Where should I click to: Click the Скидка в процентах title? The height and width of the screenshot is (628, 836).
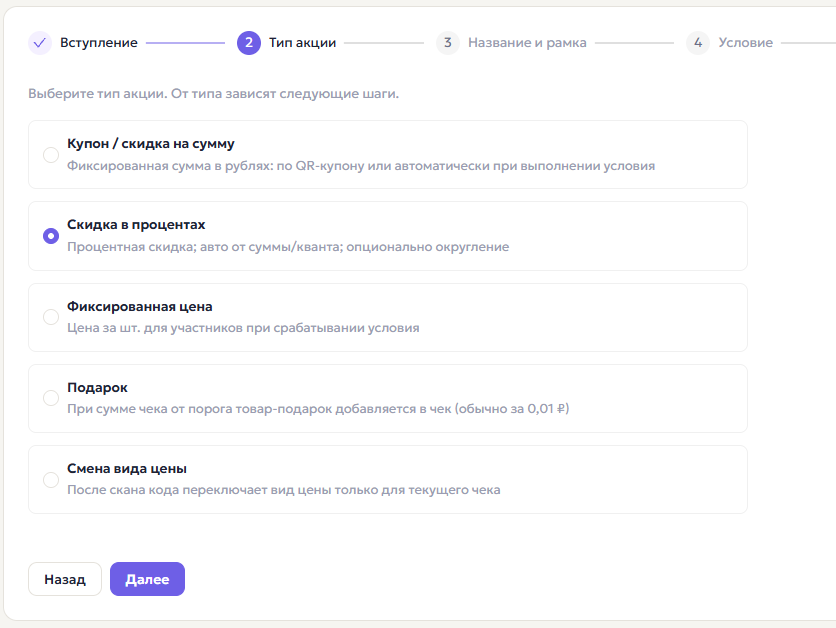point(136,224)
